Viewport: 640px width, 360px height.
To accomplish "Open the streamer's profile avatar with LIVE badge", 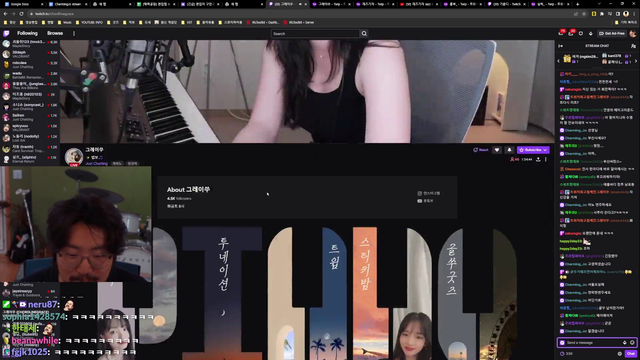I will pyautogui.click(x=74, y=157).
